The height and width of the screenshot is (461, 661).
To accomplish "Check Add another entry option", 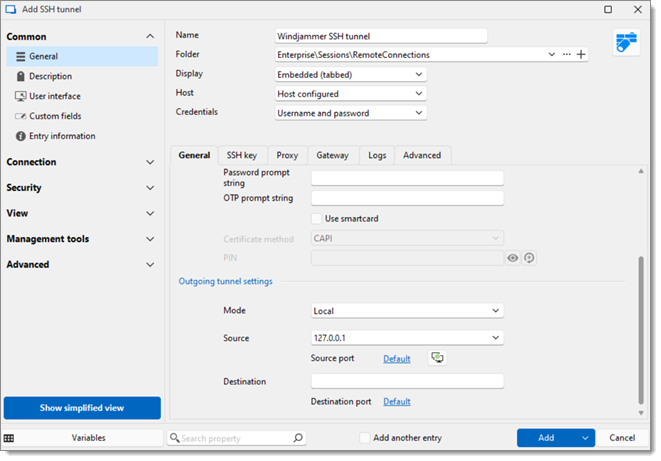I will pyautogui.click(x=365, y=438).
